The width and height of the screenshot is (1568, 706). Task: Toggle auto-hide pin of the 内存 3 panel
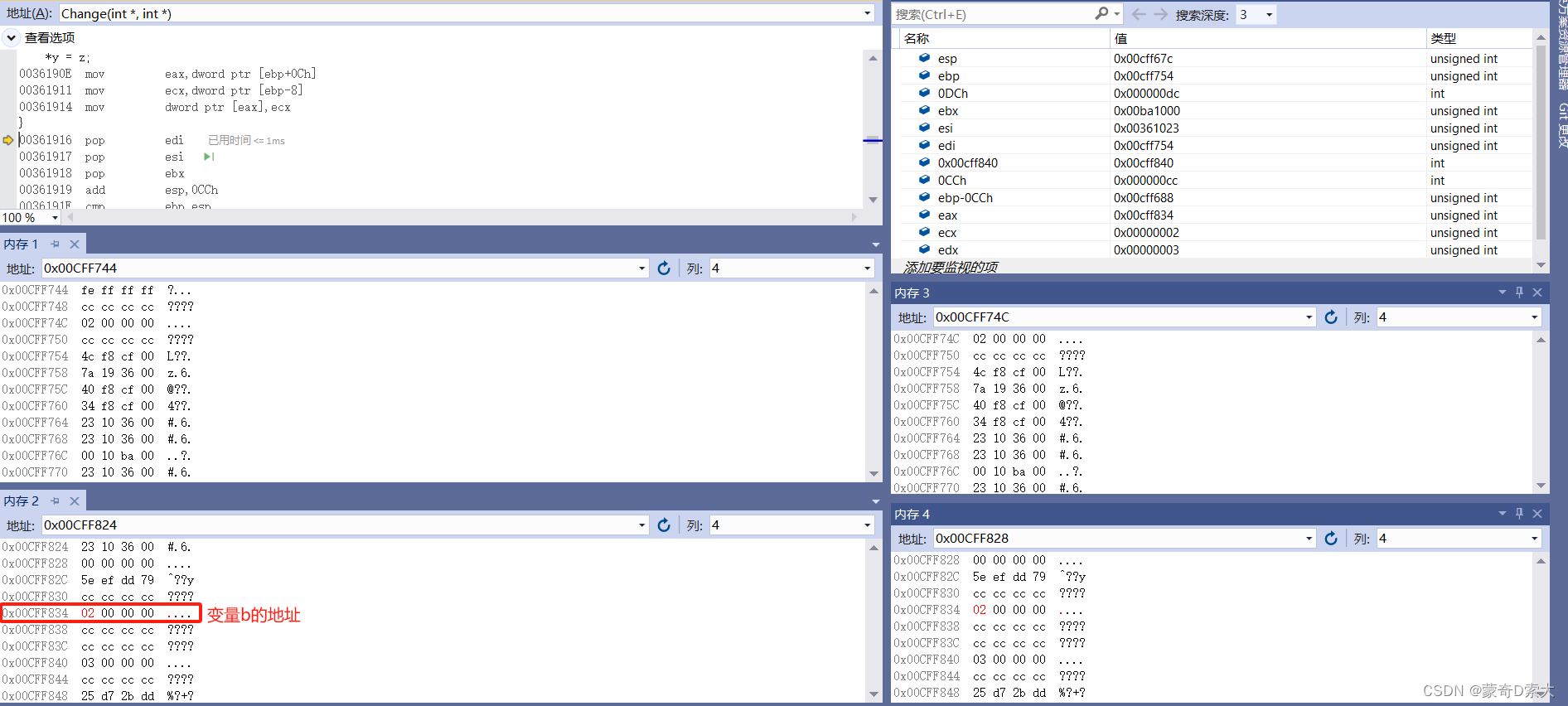tap(1519, 293)
